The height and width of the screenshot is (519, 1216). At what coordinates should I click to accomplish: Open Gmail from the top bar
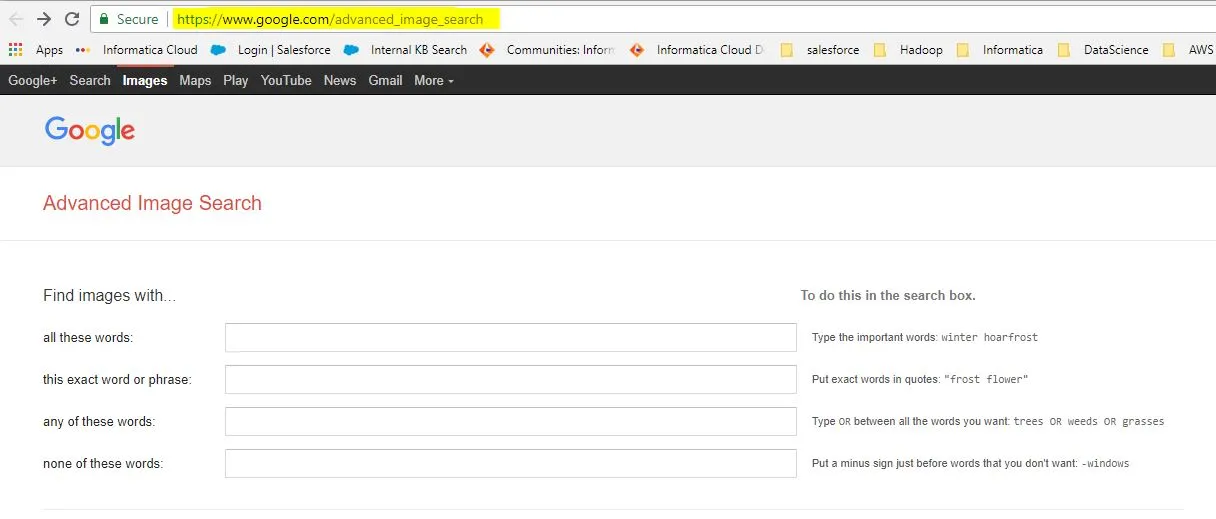pyautogui.click(x=385, y=80)
